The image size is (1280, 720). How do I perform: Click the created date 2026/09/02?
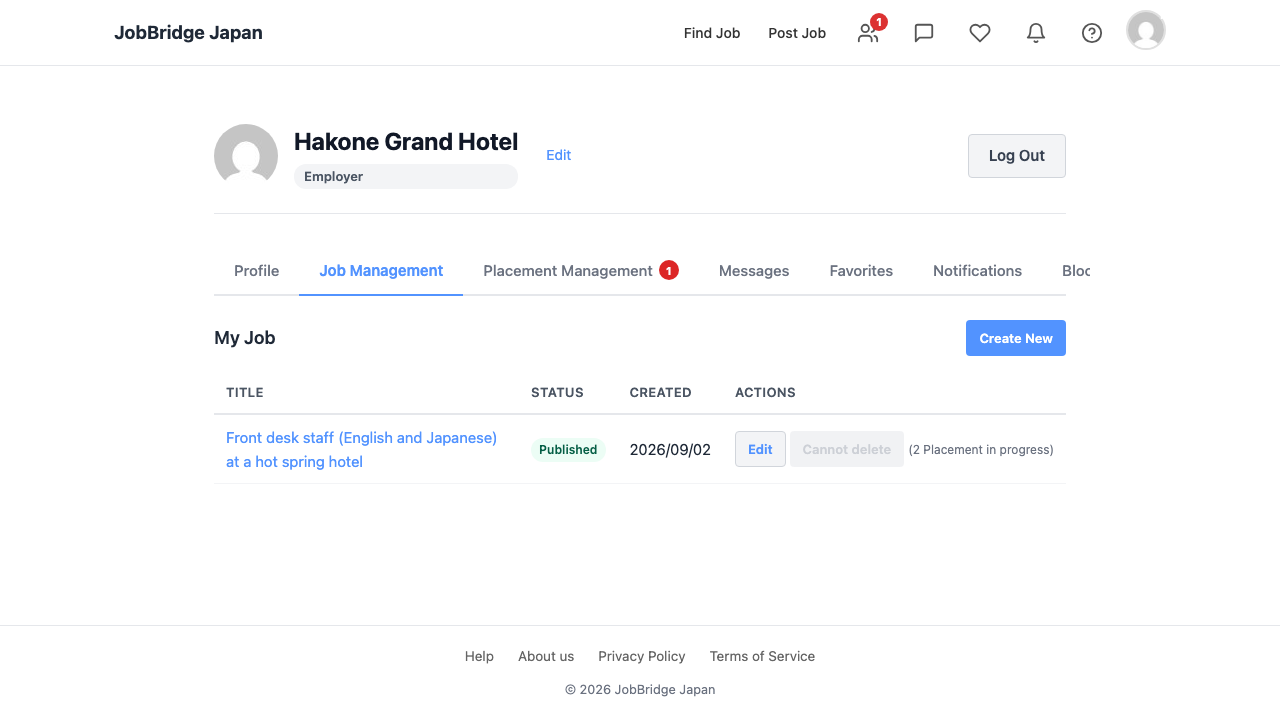pos(670,450)
